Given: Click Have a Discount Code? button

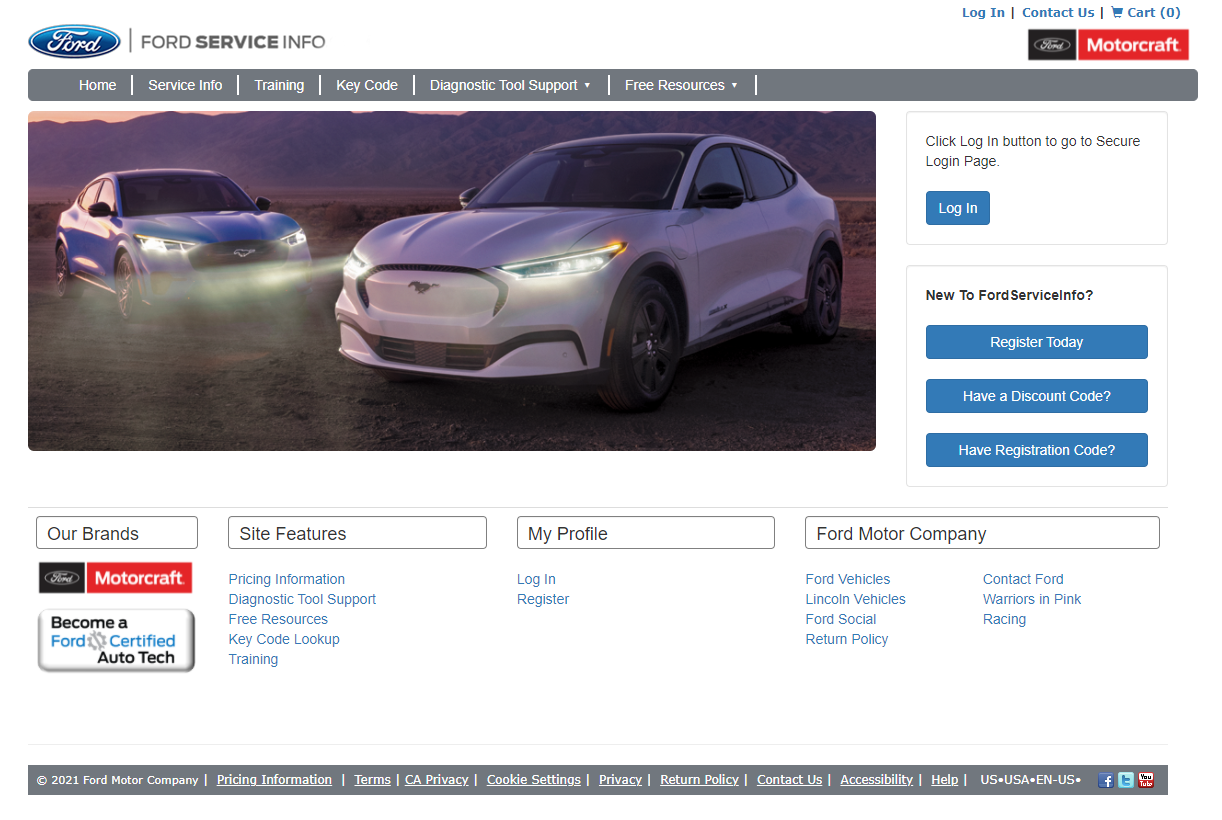Looking at the screenshot, I should pyautogui.click(x=1036, y=396).
